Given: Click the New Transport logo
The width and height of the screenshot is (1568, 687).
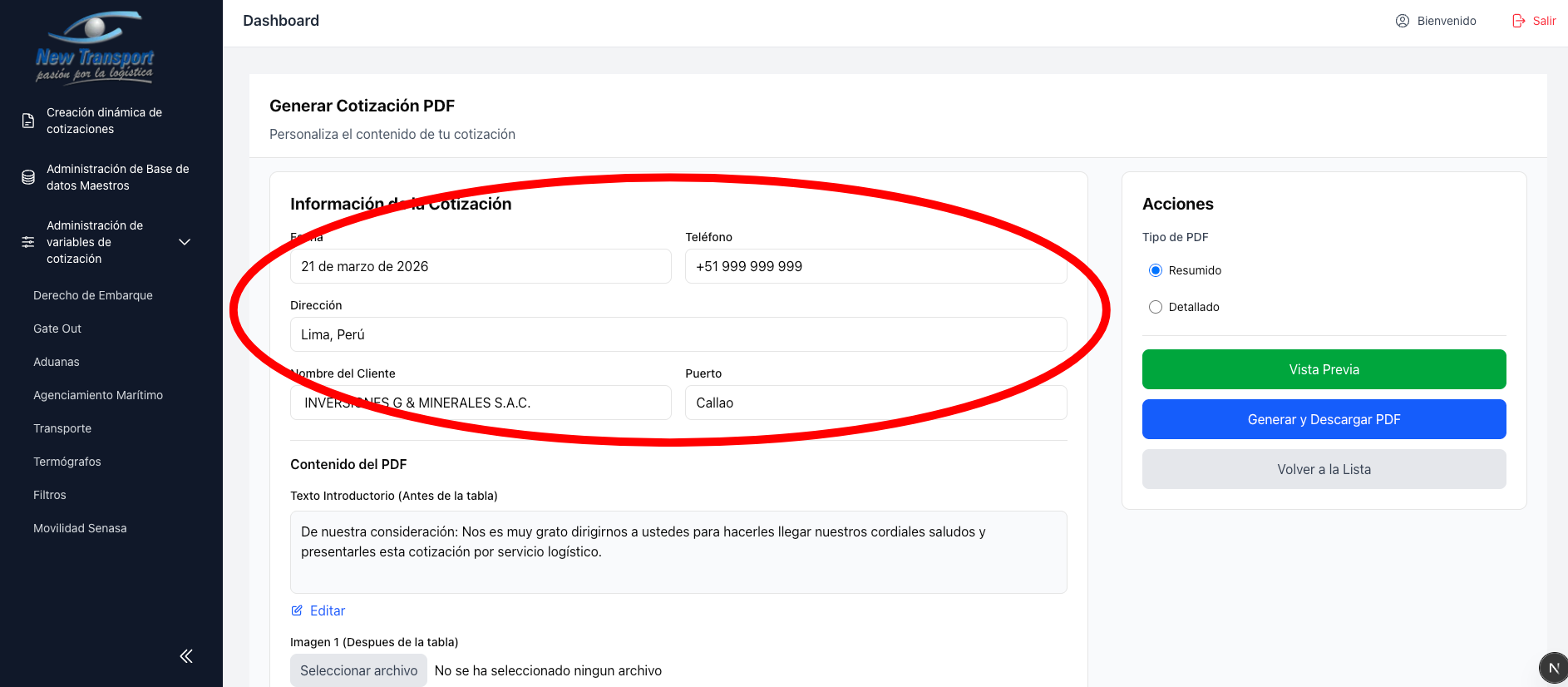Looking at the screenshot, I should [x=95, y=47].
